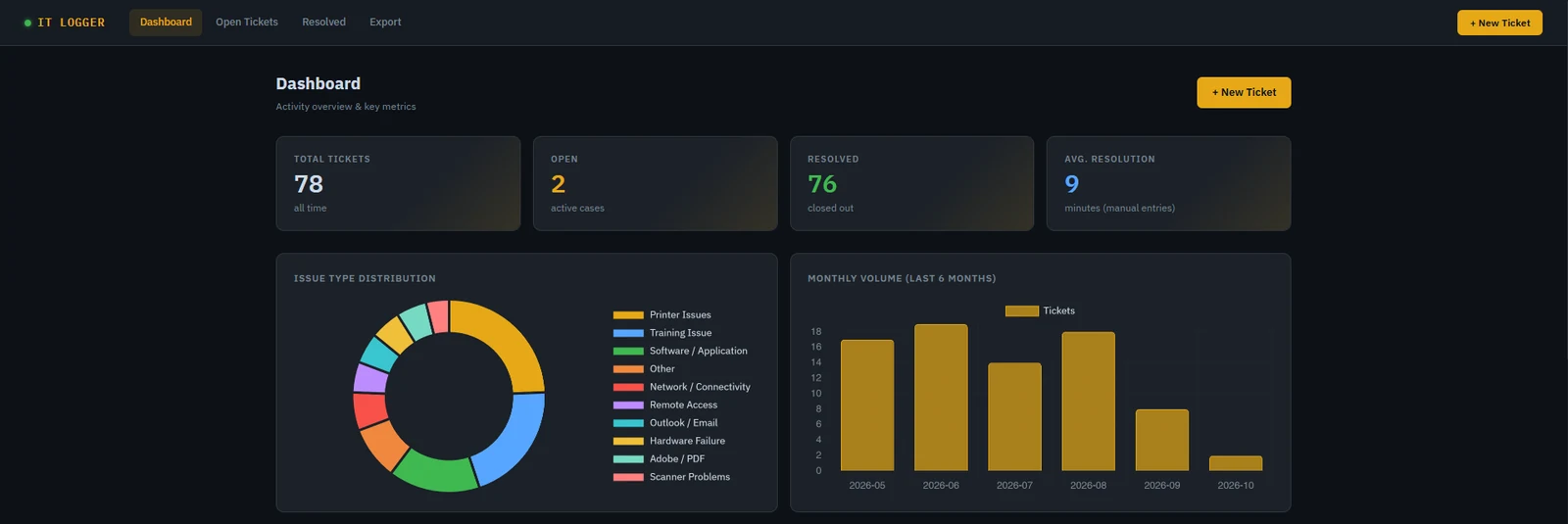Click the 'Activity overview & key metrics' subtitle
This screenshot has height=524, width=1568.
(346, 107)
